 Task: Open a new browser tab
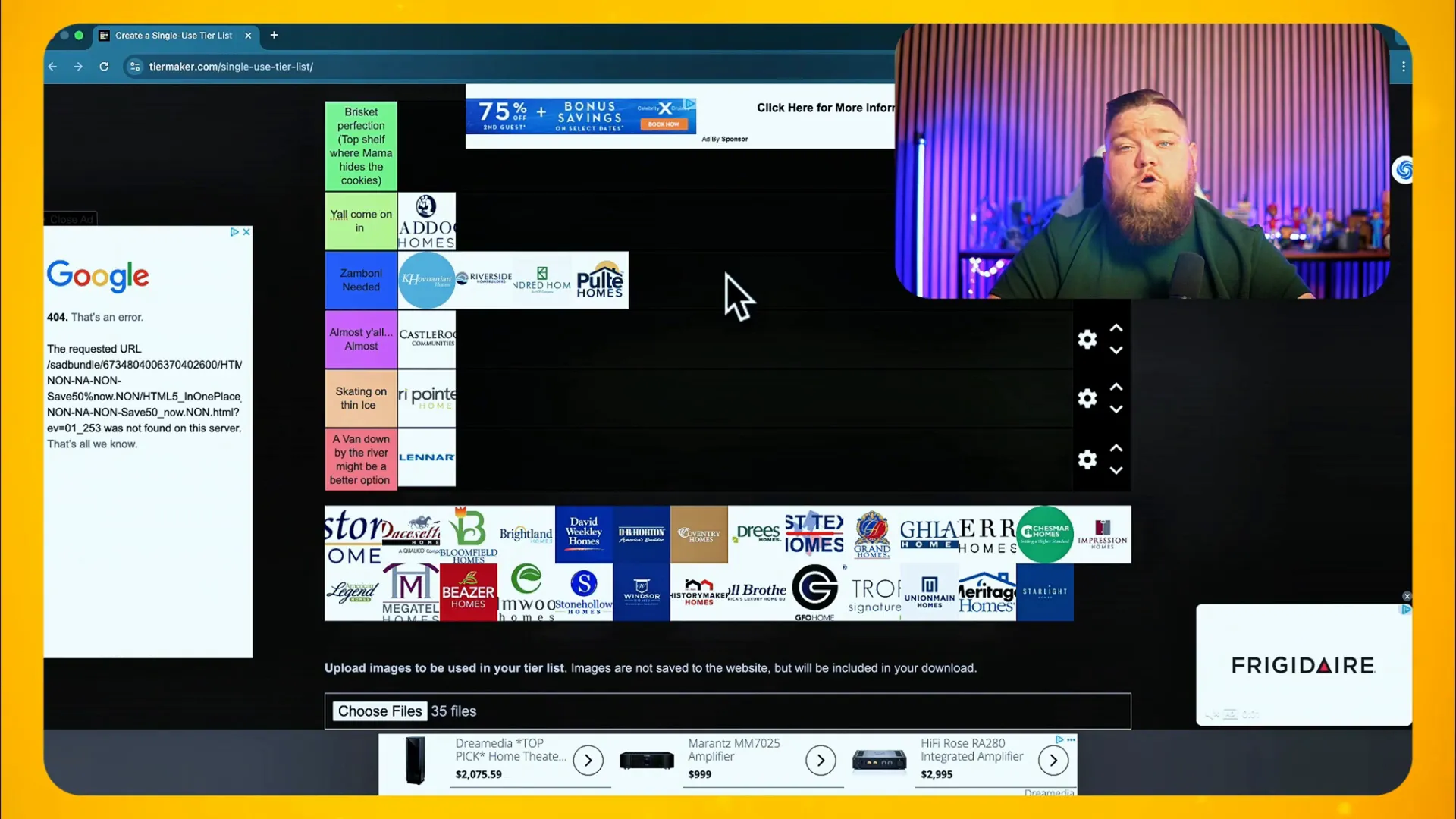274,35
